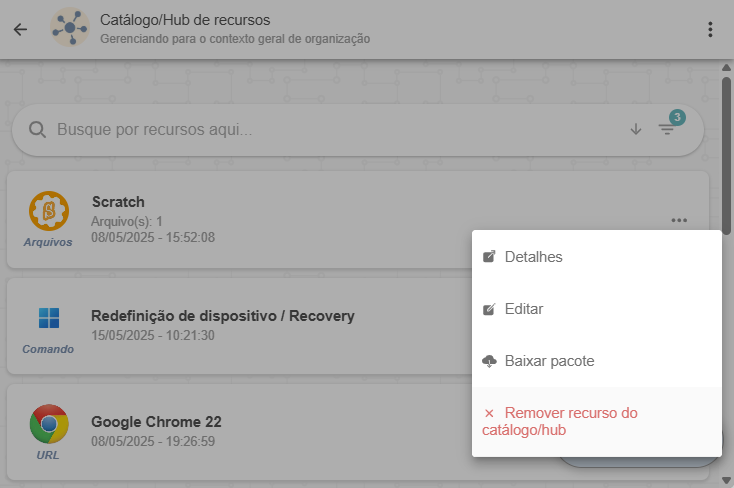Image resolution: width=734 pixels, height=488 pixels.
Task: Toggle sort direction with down arrow
Action: point(636,130)
